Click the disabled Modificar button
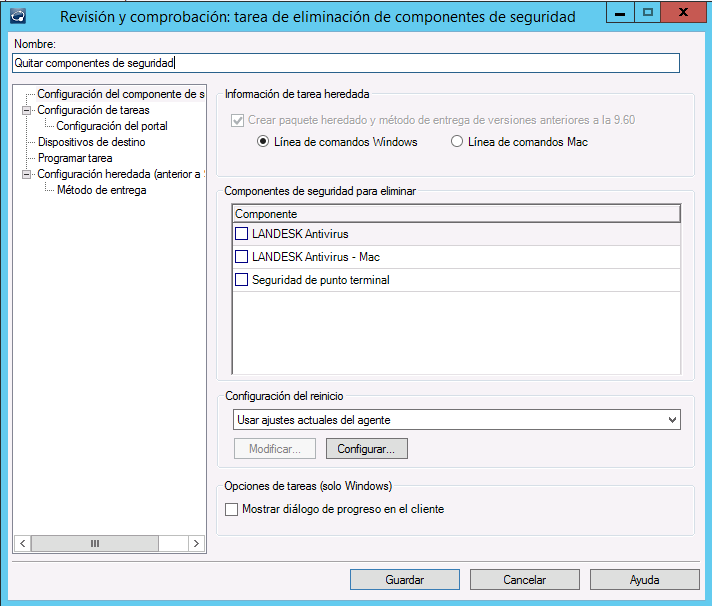The width and height of the screenshot is (712, 606). coord(275,449)
